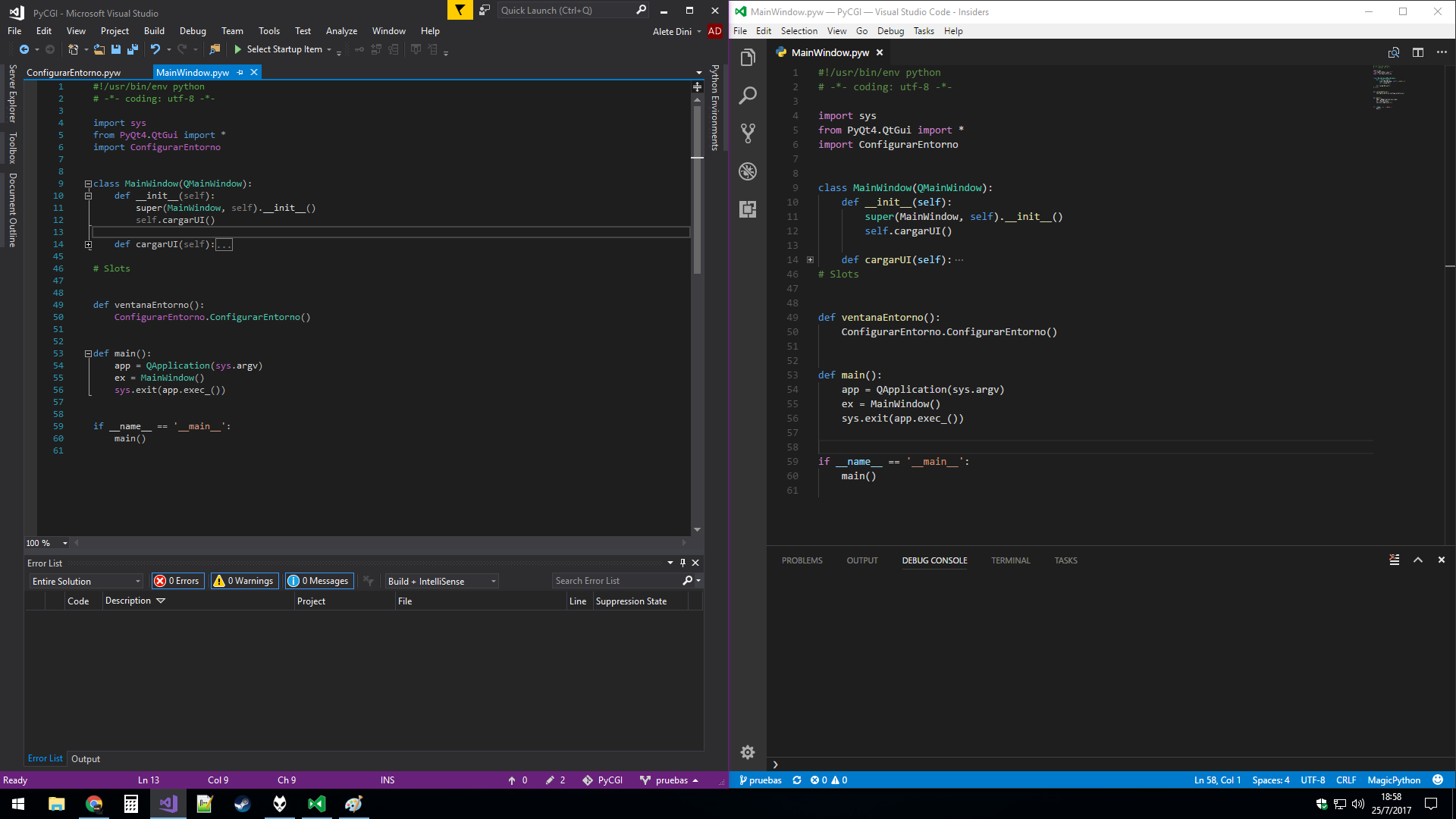Open Steam from Windows taskbar
The height and width of the screenshot is (819, 1456).
pyautogui.click(x=243, y=804)
